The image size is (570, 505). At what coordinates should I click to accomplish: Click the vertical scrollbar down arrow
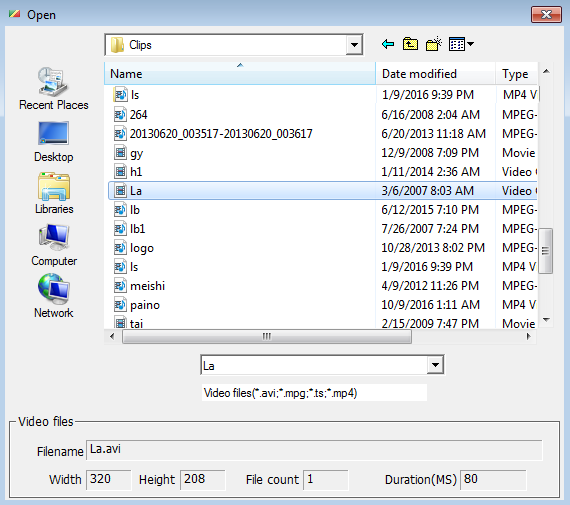(546, 320)
